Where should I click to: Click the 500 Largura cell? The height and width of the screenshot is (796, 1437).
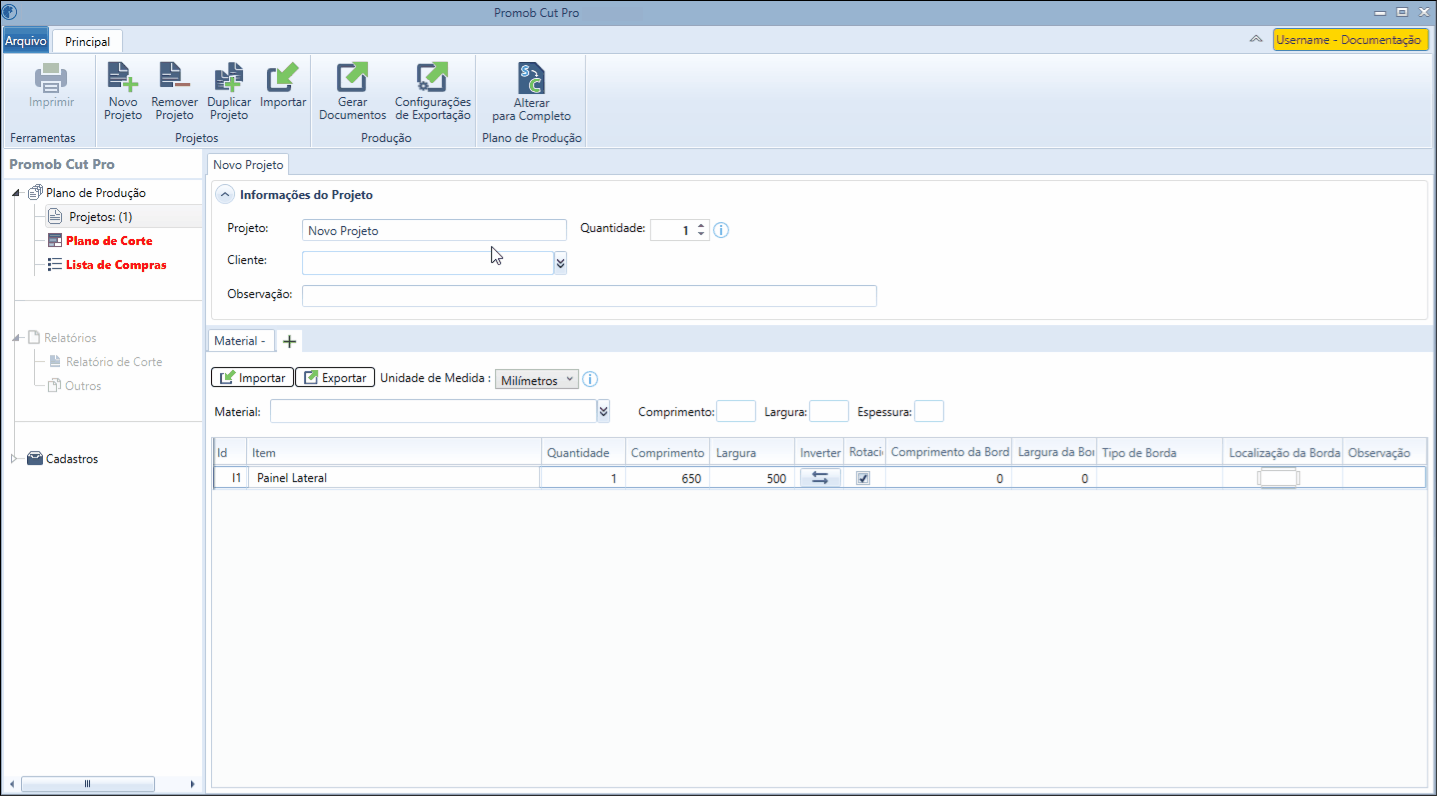pos(752,478)
